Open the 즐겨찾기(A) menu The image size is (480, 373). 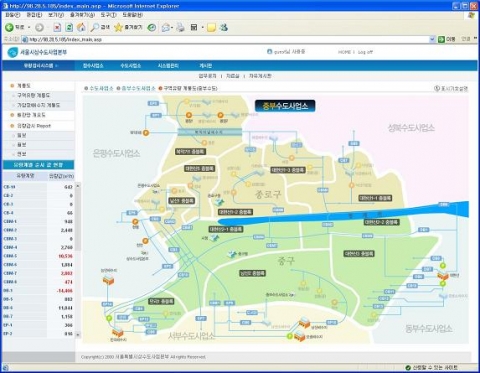click(82, 15)
